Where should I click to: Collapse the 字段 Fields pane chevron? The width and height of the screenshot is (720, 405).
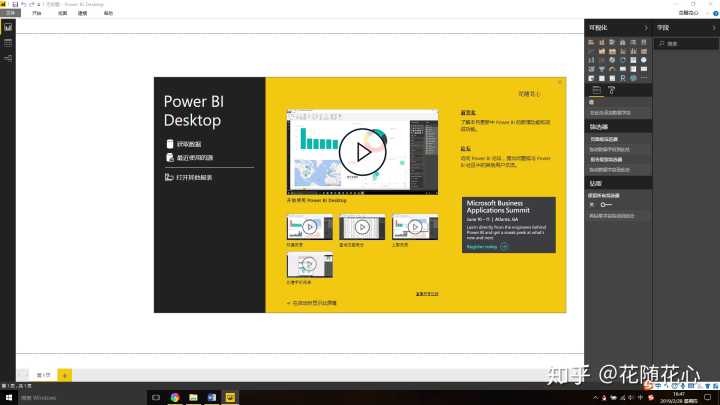click(712, 28)
